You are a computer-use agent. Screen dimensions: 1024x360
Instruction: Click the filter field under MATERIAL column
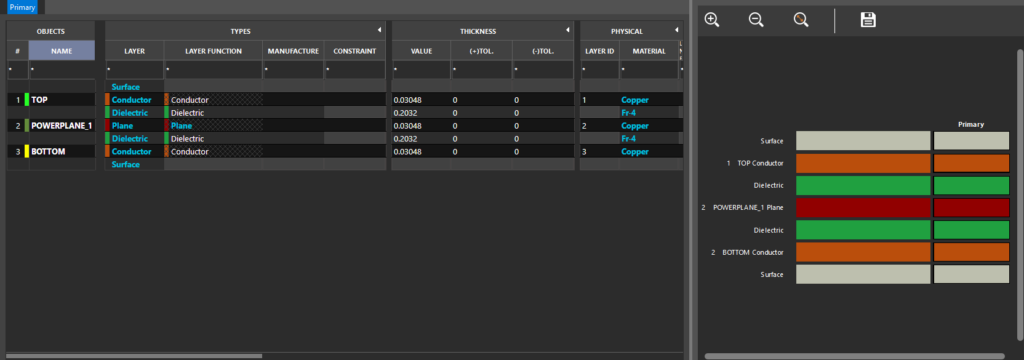click(648, 69)
